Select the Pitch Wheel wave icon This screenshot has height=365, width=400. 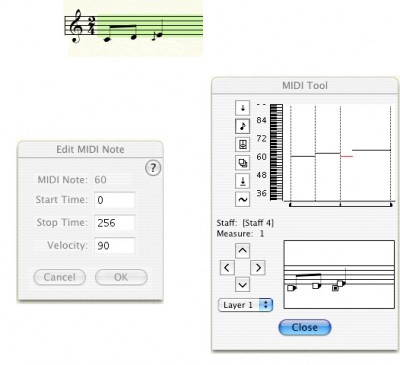[x=243, y=199]
